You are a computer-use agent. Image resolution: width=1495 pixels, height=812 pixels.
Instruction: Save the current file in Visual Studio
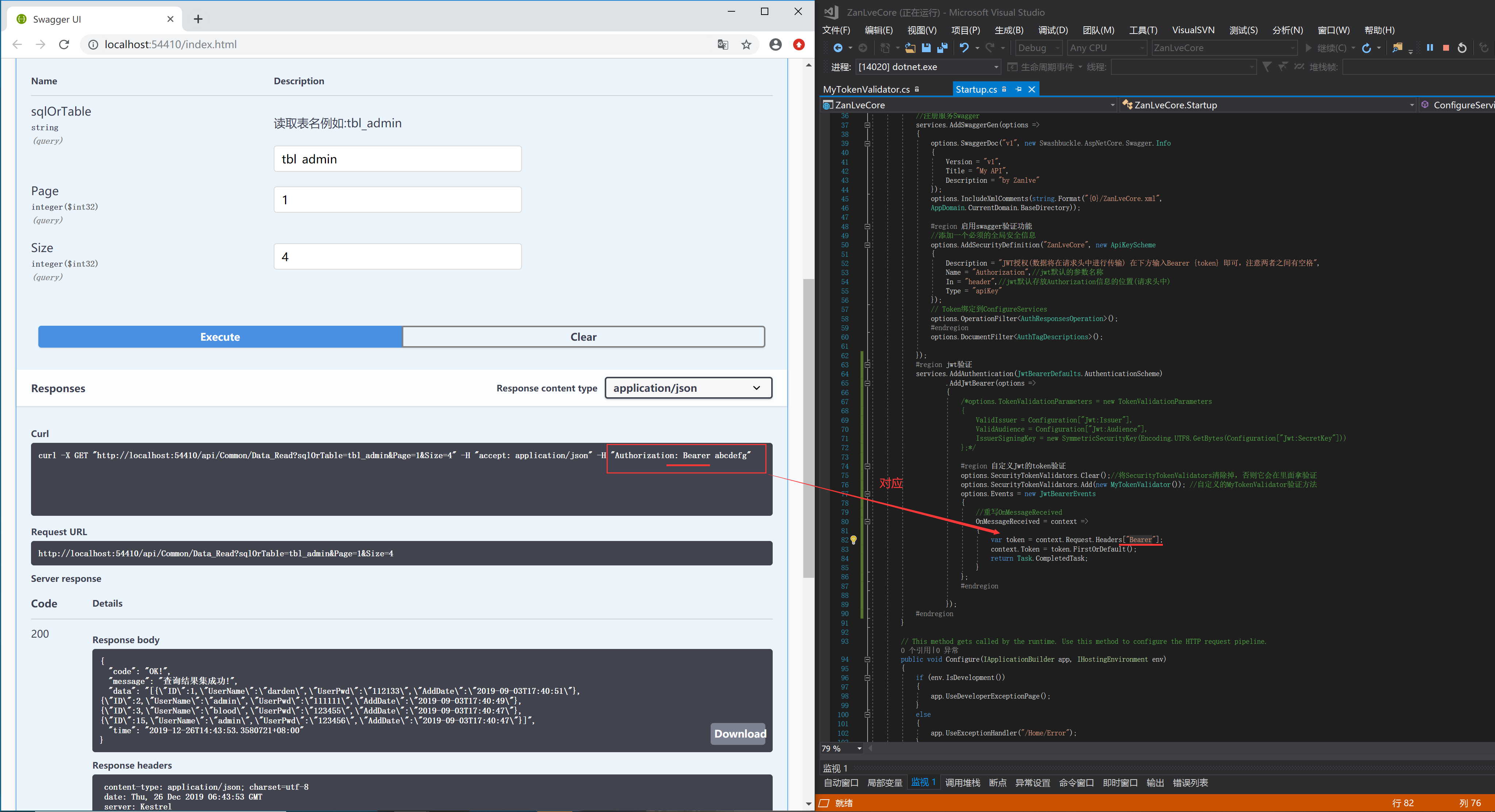[x=926, y=48]
